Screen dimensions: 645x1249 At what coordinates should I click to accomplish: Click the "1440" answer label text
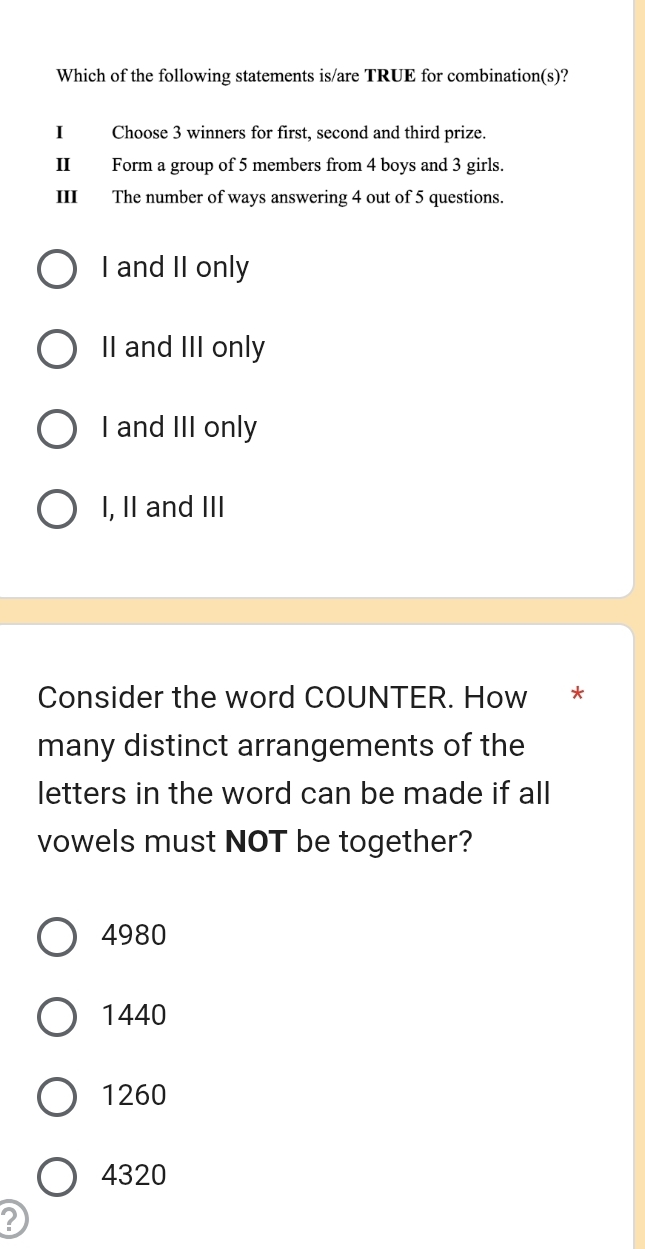[135, 1016]
